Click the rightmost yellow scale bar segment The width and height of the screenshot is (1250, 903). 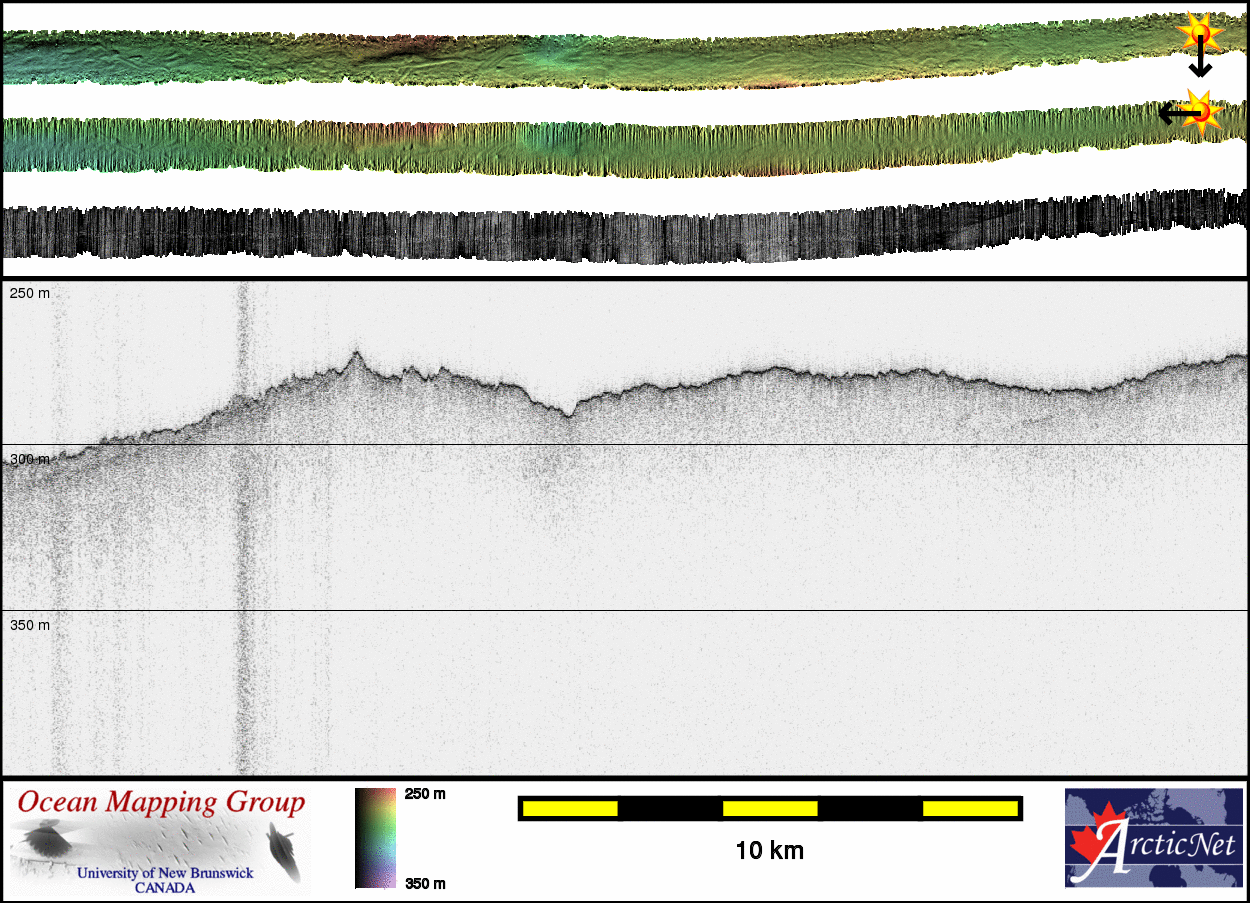(x=969, y=808)
